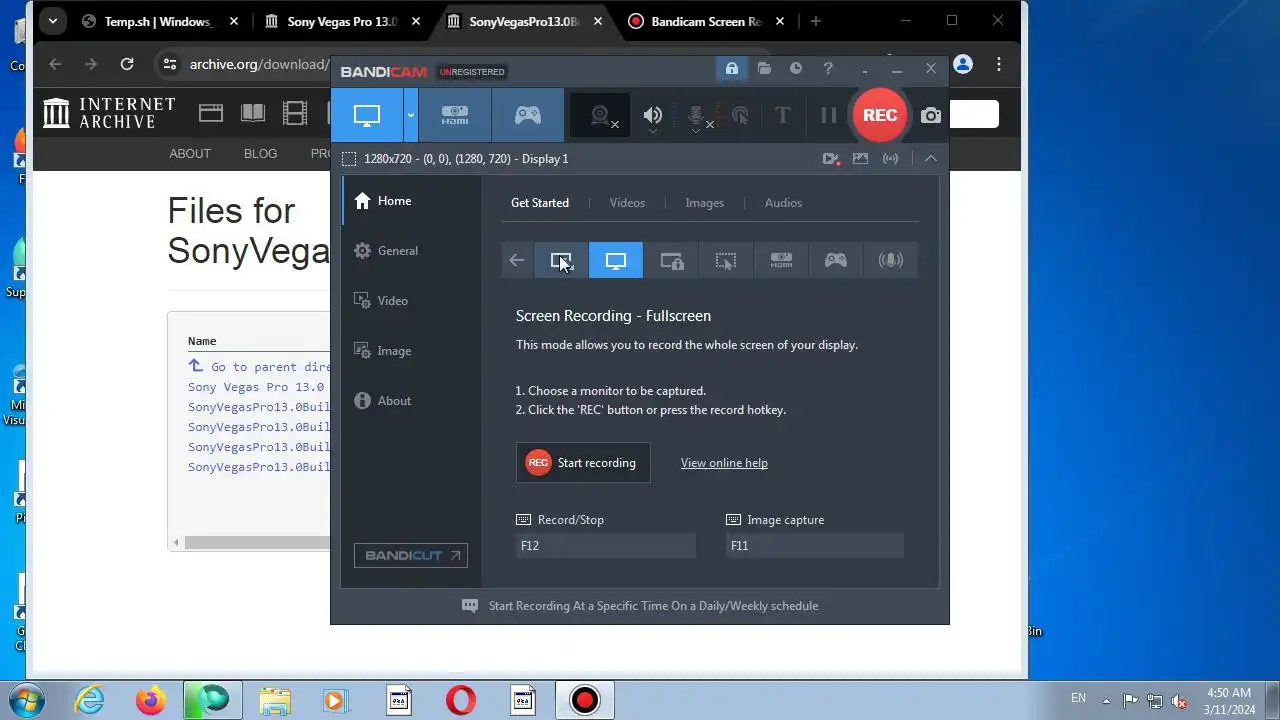Open Firefox from the taskbar
1280x720 pixels.
[150, 701]
